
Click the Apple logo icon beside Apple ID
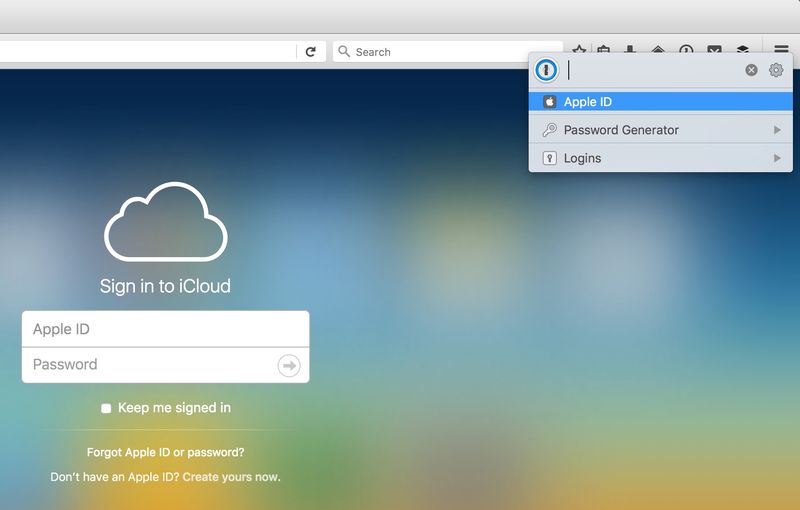549,101
